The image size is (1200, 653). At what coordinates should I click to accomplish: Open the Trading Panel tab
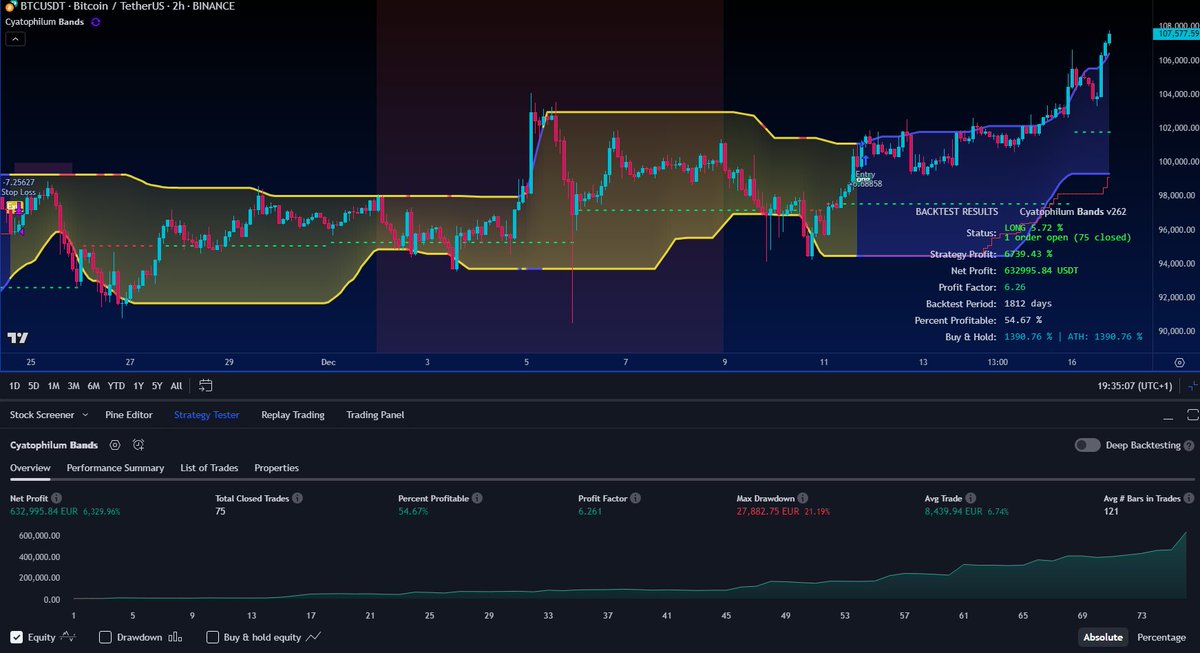pos(375,415)
